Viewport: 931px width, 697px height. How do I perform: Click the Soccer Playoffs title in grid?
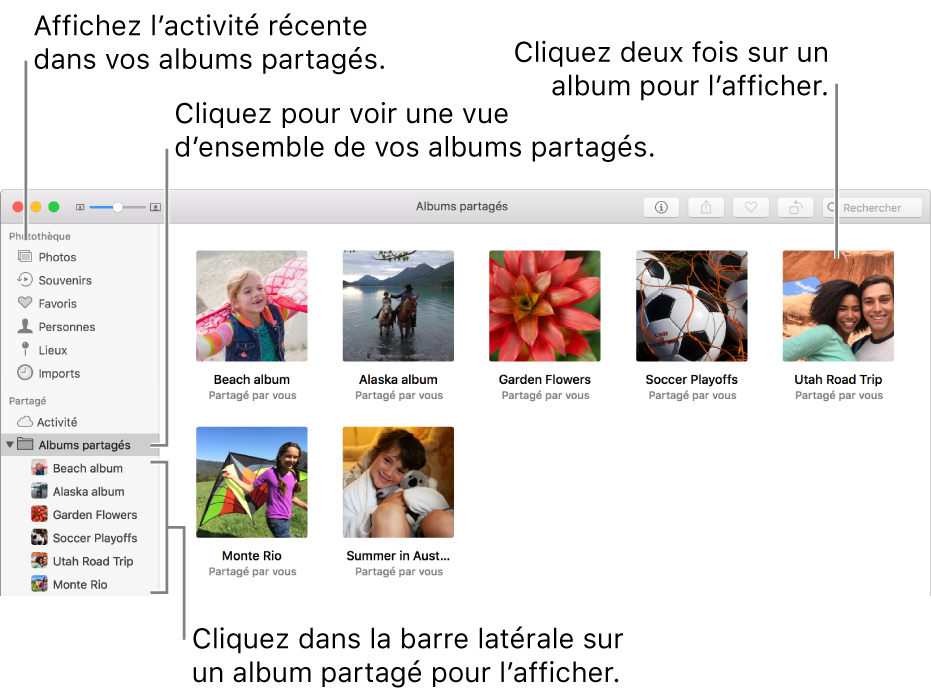pyautogui.click(x=692, y=379)
